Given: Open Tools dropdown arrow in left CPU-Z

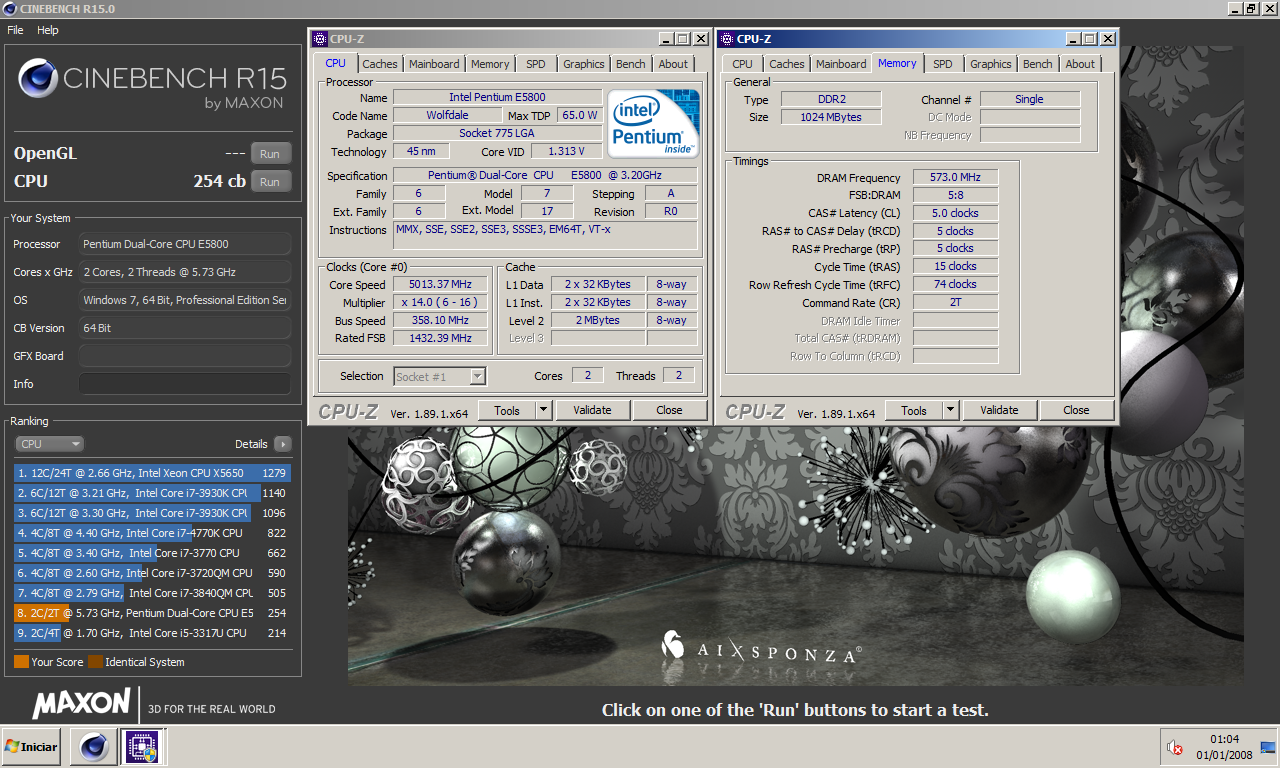Looking at the screenshot, I should click(543, 410).
